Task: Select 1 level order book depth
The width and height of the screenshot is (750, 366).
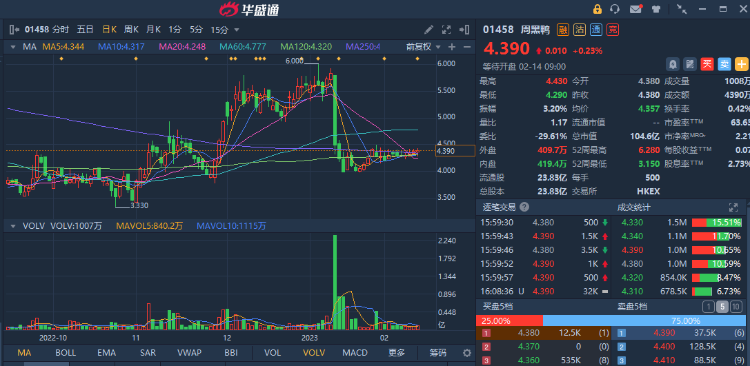Action: coord(708,307)
